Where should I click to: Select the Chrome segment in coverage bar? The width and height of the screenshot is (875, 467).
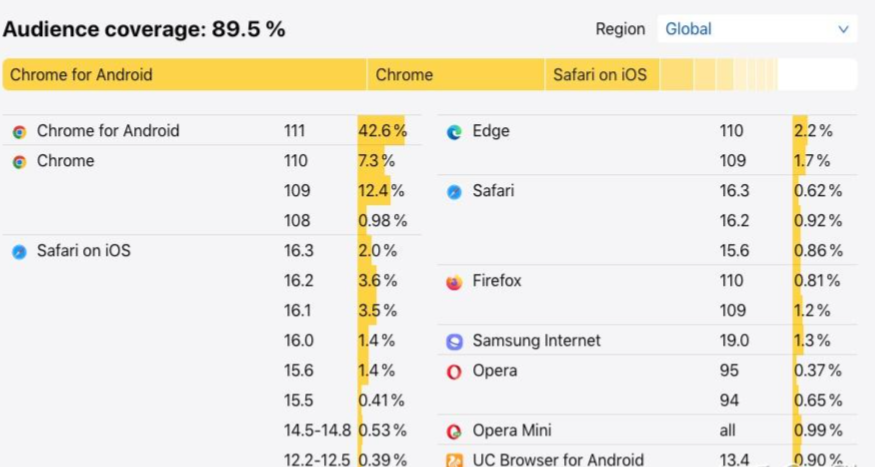point(456,74)
